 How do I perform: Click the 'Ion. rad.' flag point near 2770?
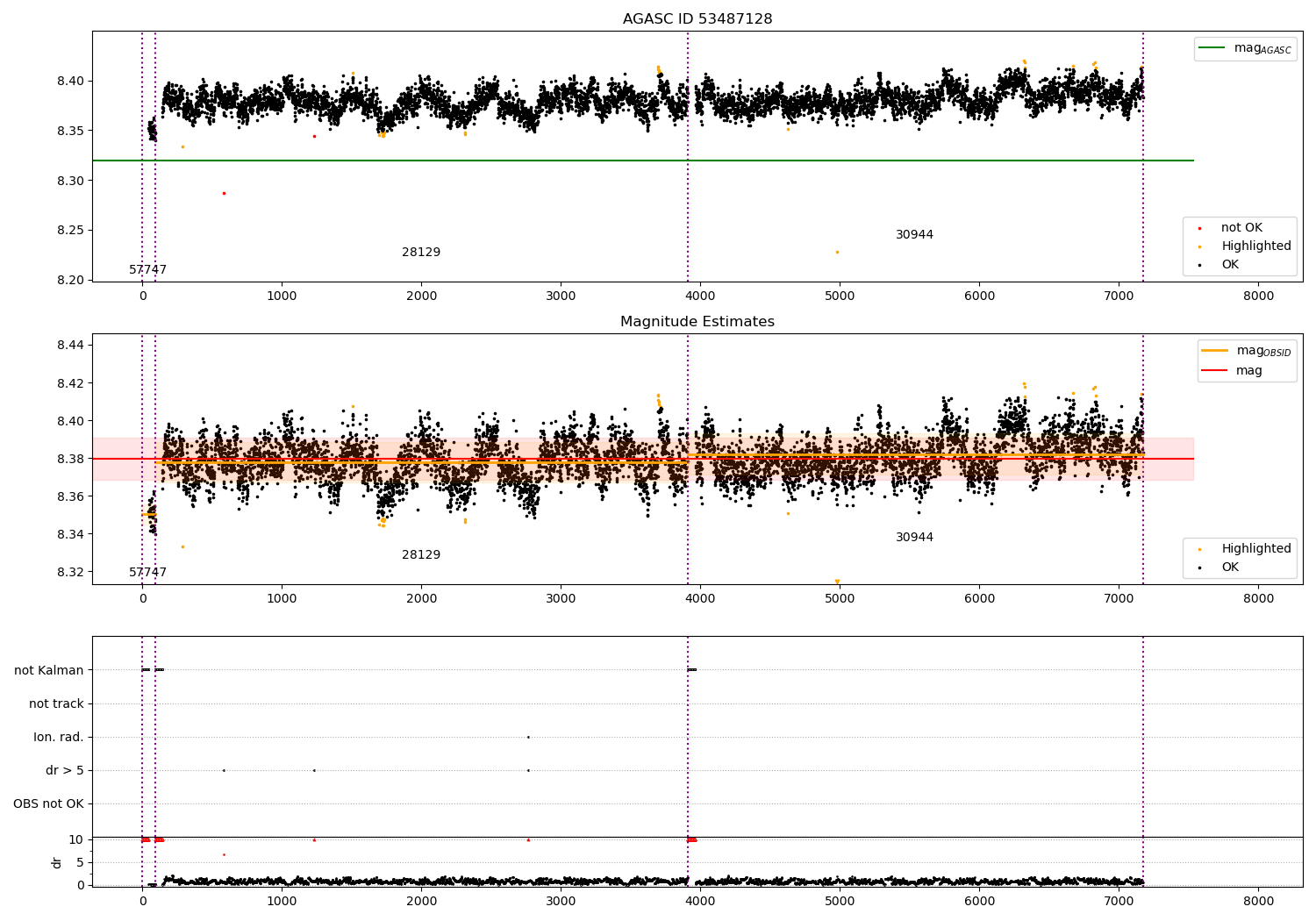pos(528,737)
